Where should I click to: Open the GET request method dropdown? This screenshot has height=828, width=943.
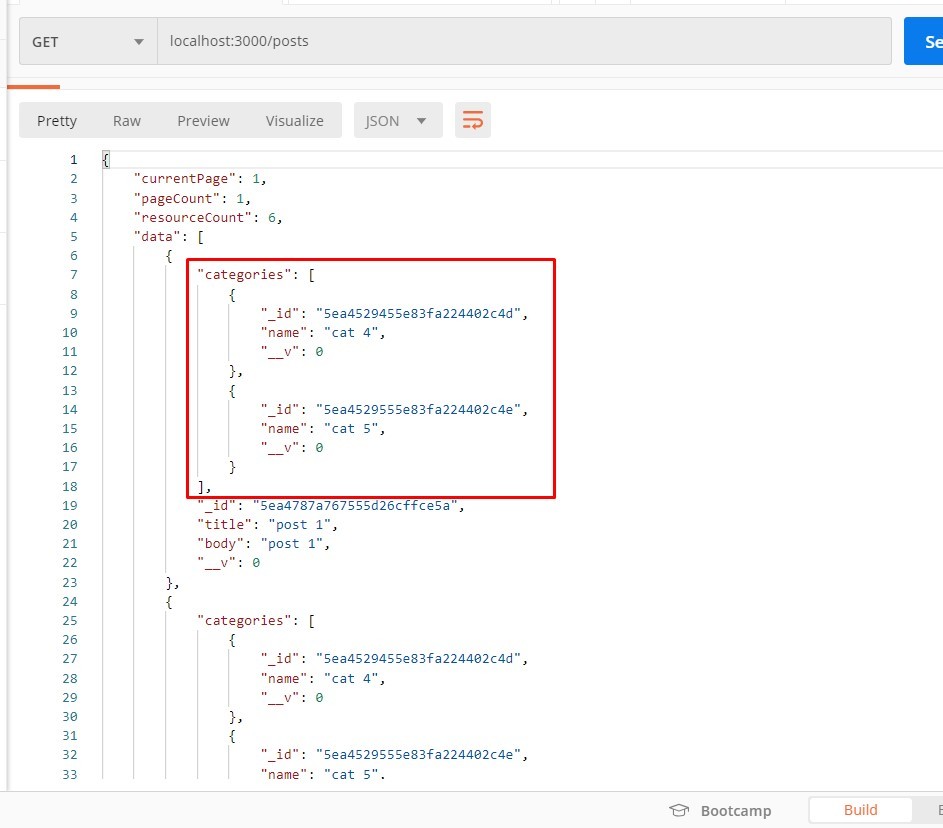coord(87,41)
